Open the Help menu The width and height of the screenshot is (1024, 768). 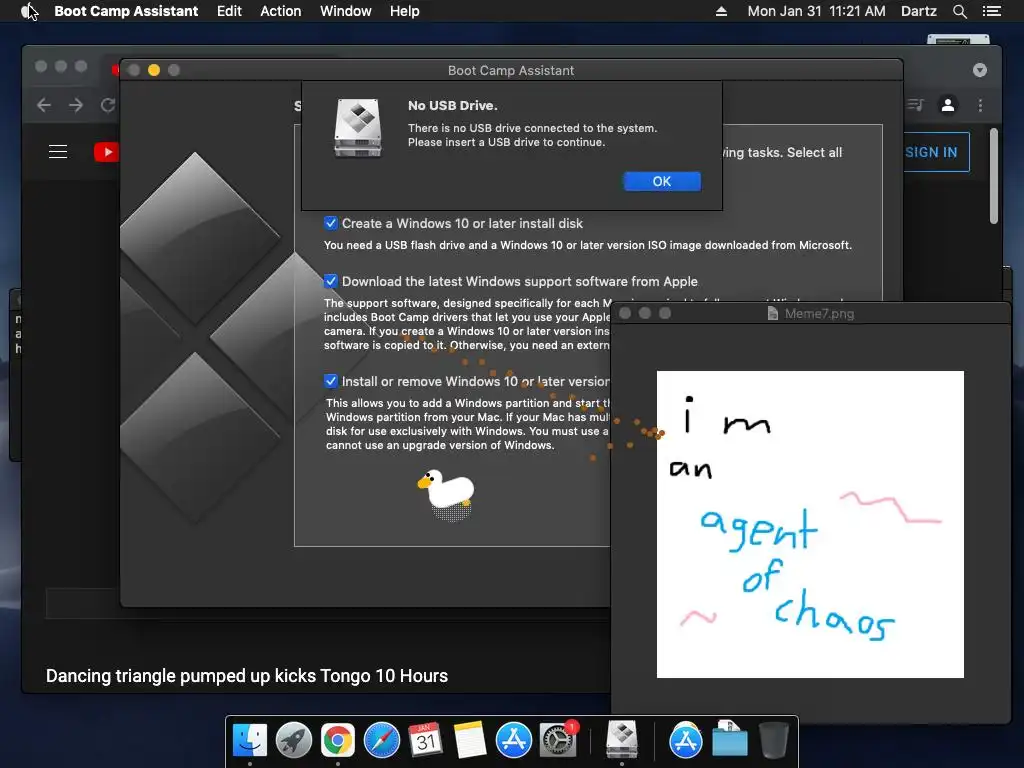point(404,11)
